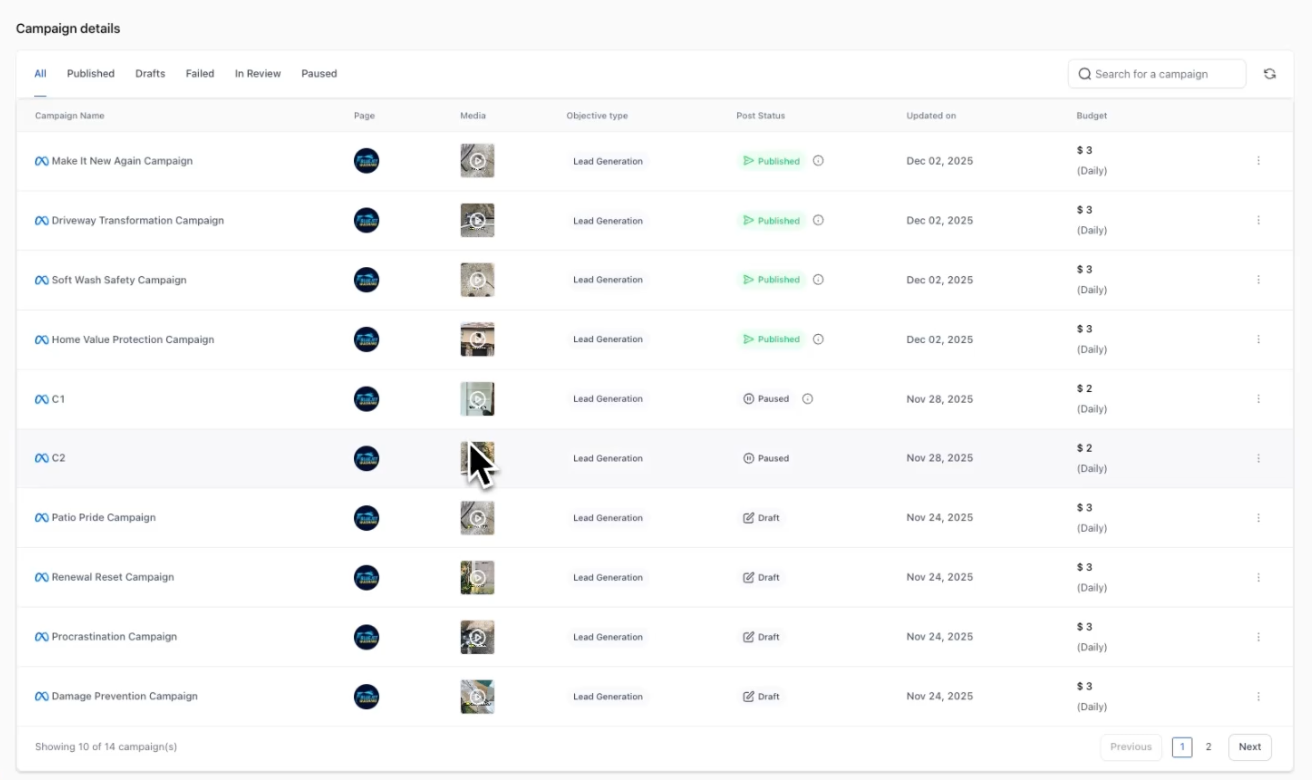Click info icon beside Driveway Transformation's Published status
Screen dimensions: 1312x780
pyautogui.click(x=818, y=220)
